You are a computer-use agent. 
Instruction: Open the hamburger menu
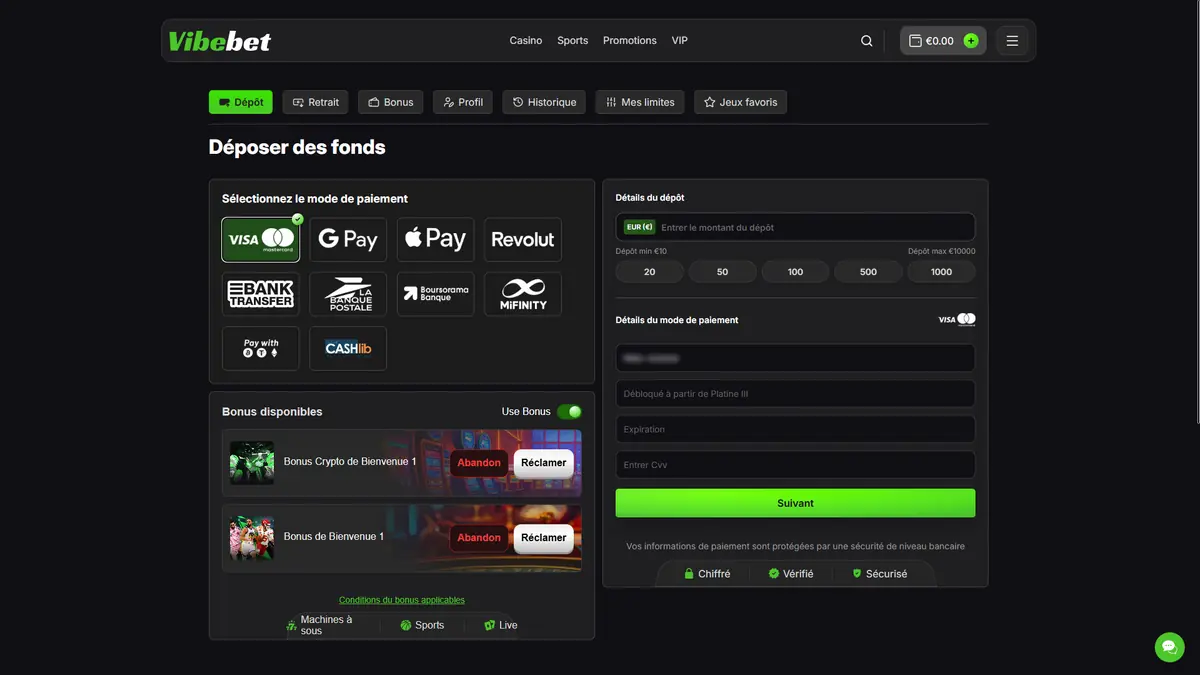click(1012, 41)
